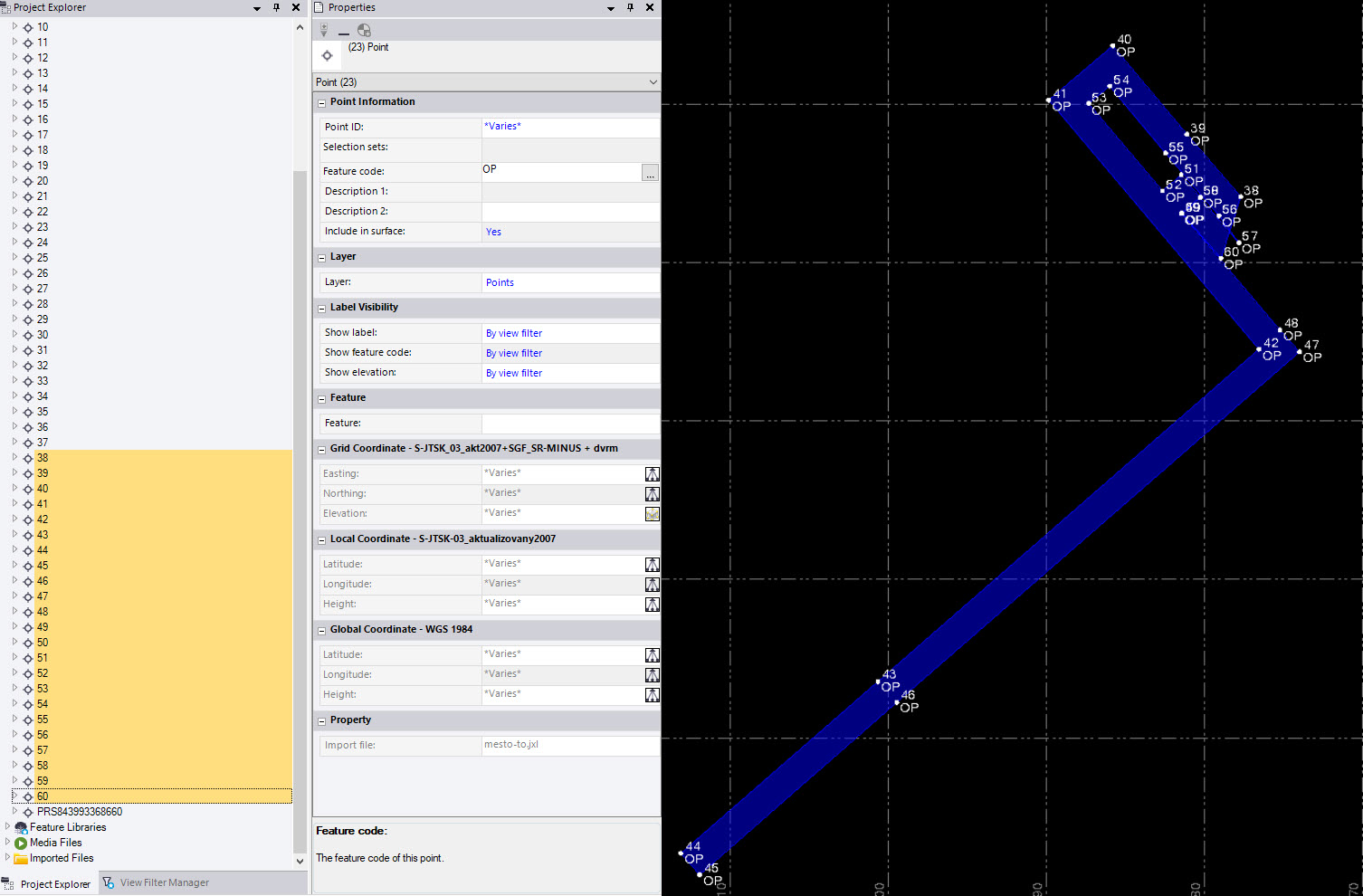
Task: Open the Feature code ellipsis button
Action: click(x=650, y=172)
